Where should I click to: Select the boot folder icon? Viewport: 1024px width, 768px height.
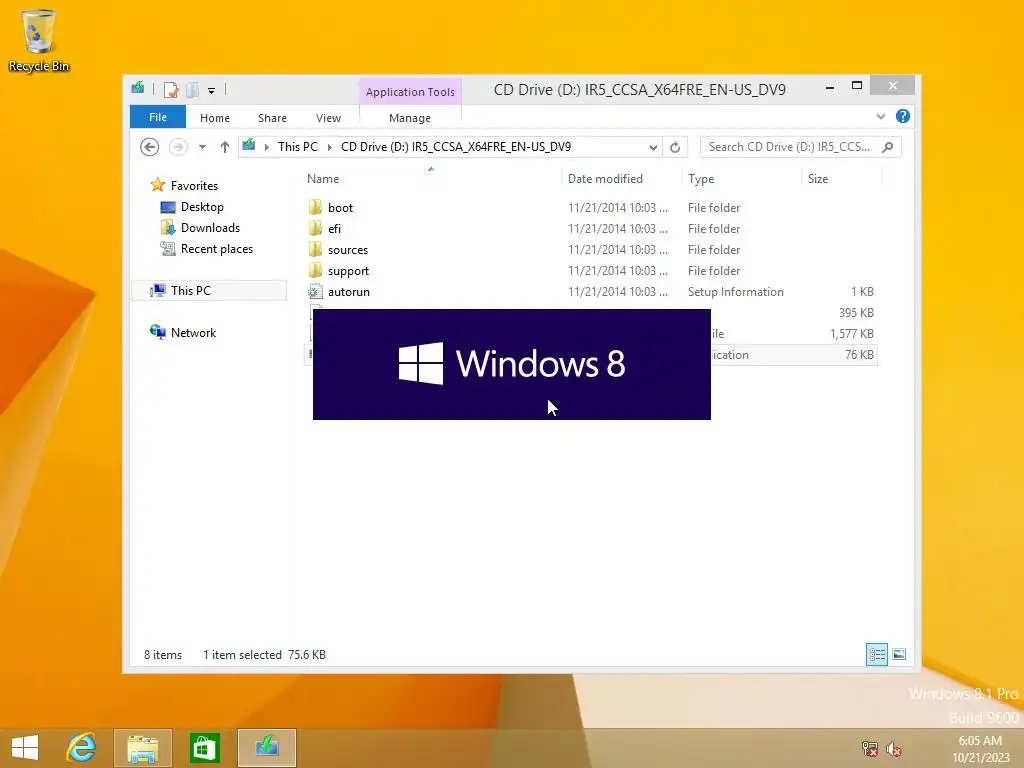point(315,208)
